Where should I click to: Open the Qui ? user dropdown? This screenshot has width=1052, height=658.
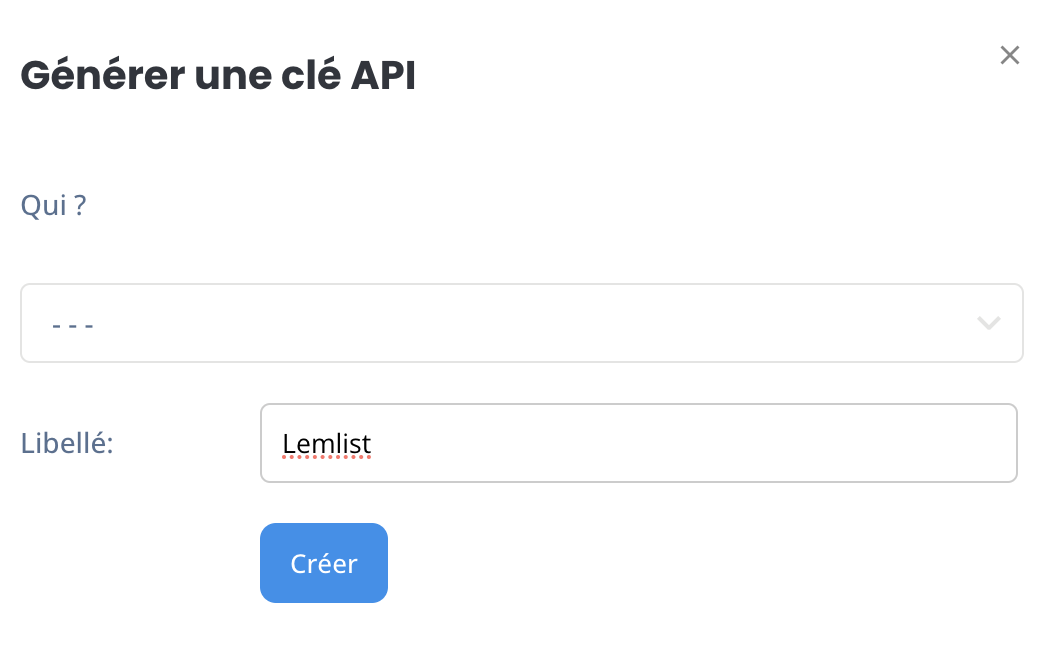521,323
